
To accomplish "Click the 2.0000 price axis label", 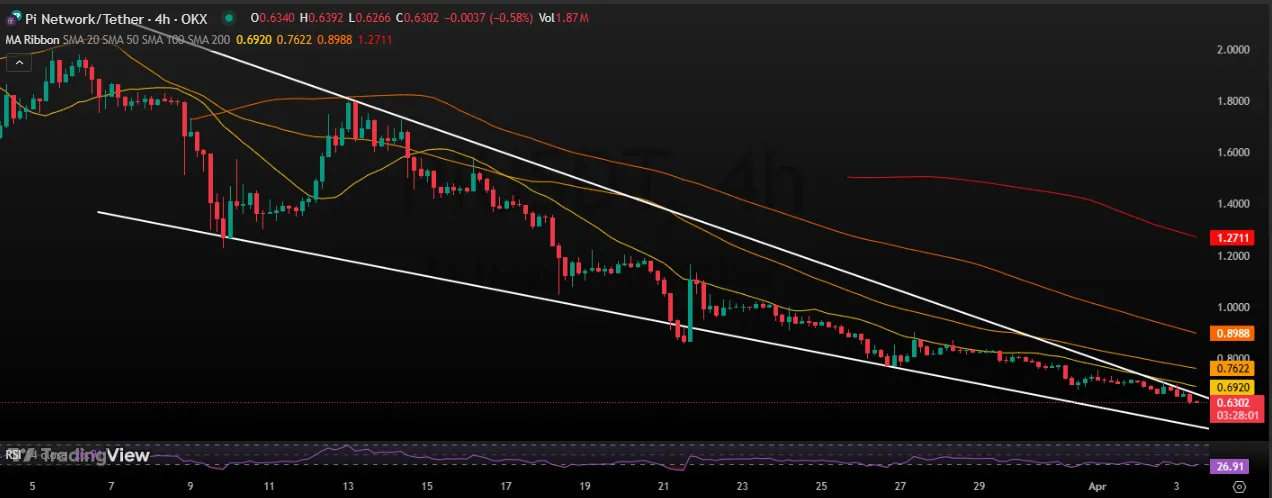I will tap(1231, 49).
